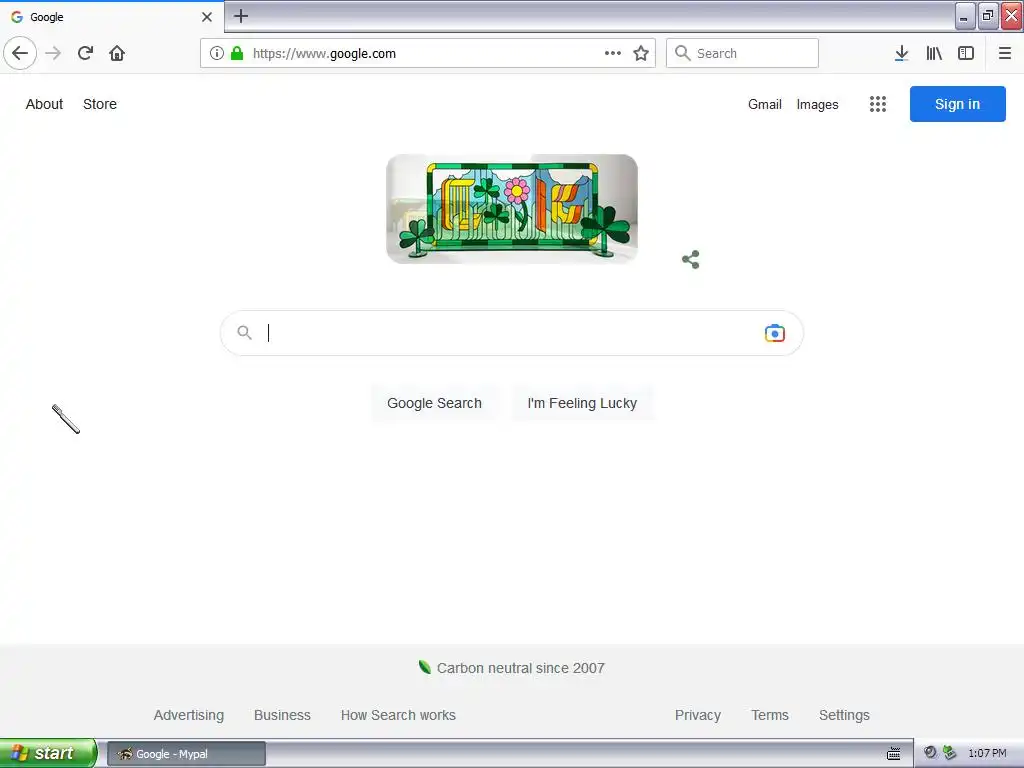
Task: Open the downloads arrow icon
Action: click(901, 54)
